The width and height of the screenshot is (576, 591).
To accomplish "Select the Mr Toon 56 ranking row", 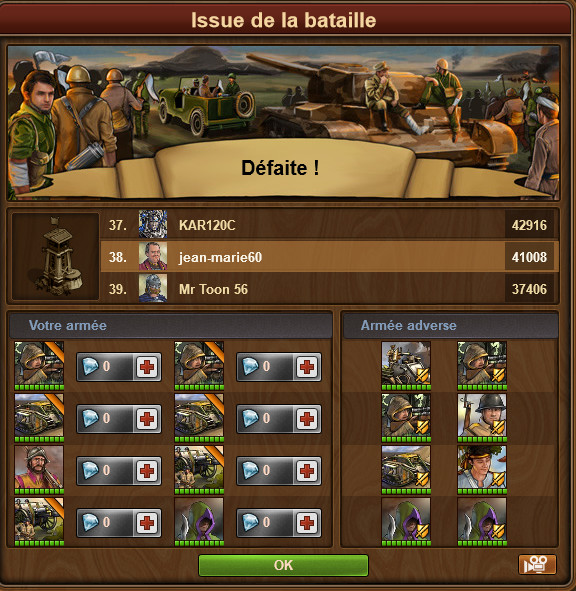I will coord(329,289).
